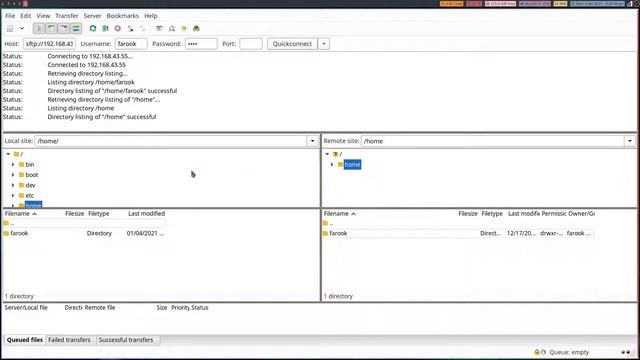The width and height of the screenshot is (640, 360).
Task: Select farook directory in local file list
Action: tap(84, 233)
